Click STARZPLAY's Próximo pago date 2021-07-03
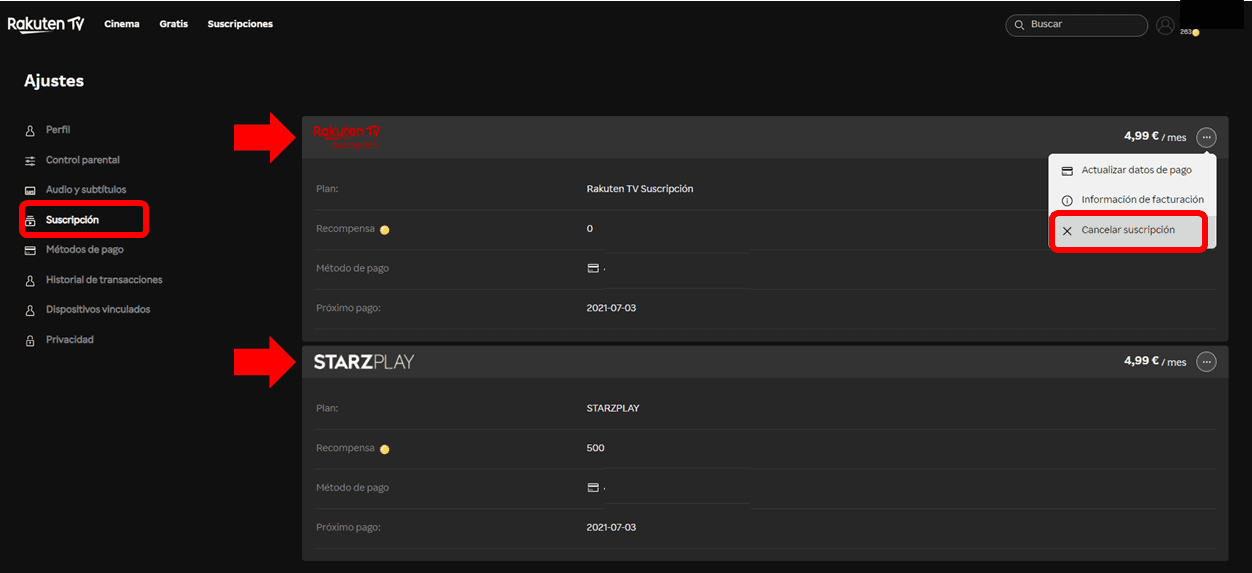 click(x=611, y=527)
